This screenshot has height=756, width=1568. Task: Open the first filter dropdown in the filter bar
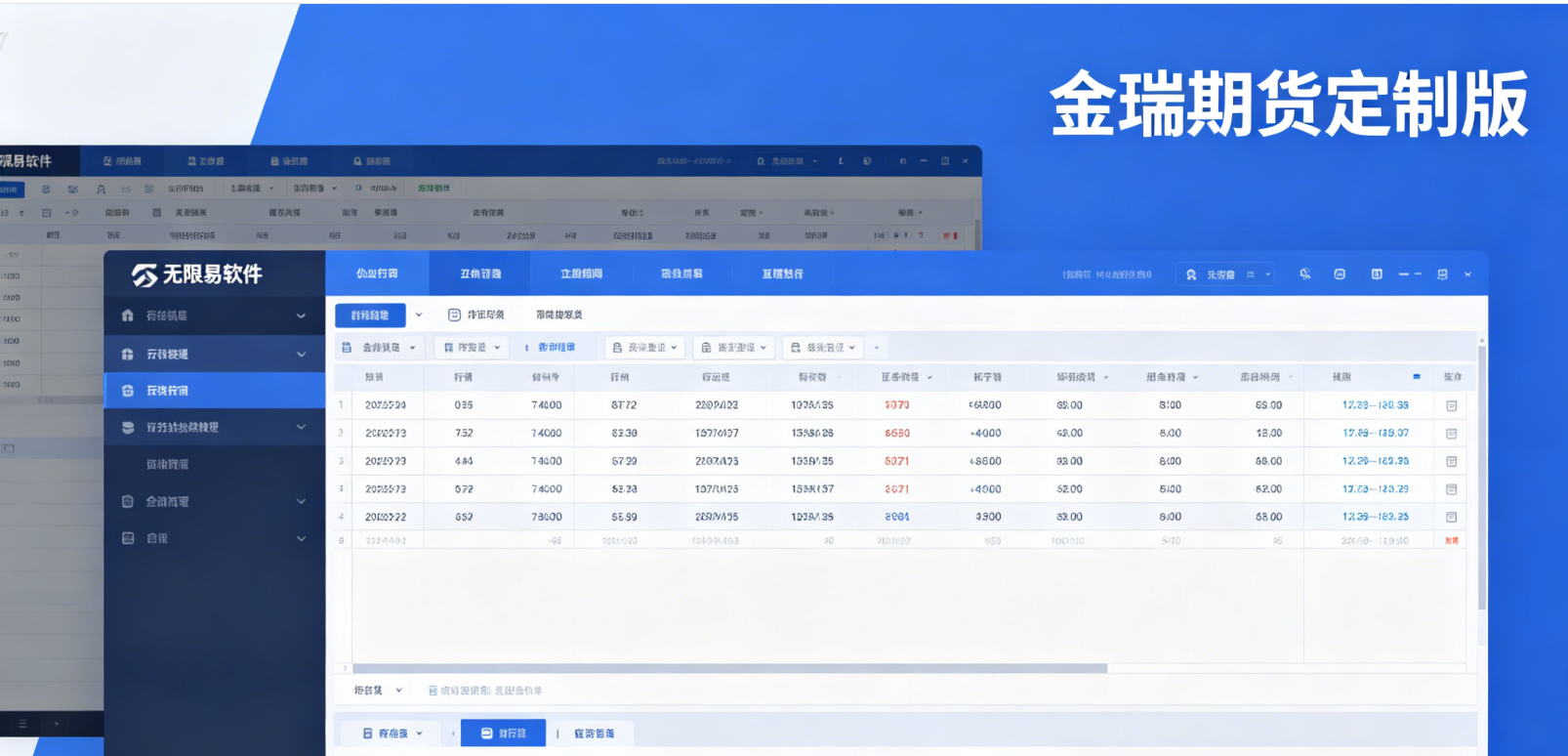pyautogui.click(x=380, y=348)
